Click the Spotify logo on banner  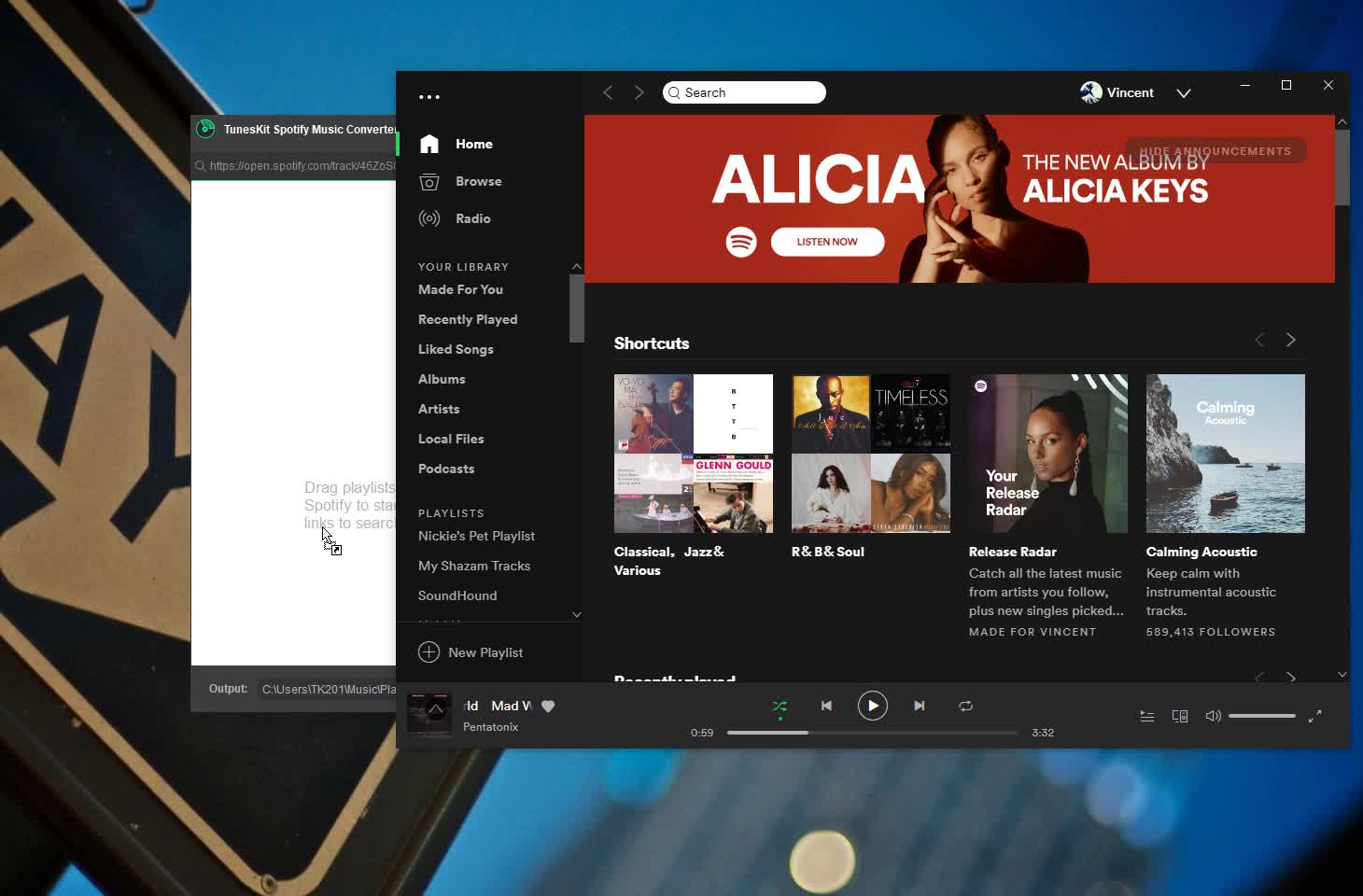point(741,243)
